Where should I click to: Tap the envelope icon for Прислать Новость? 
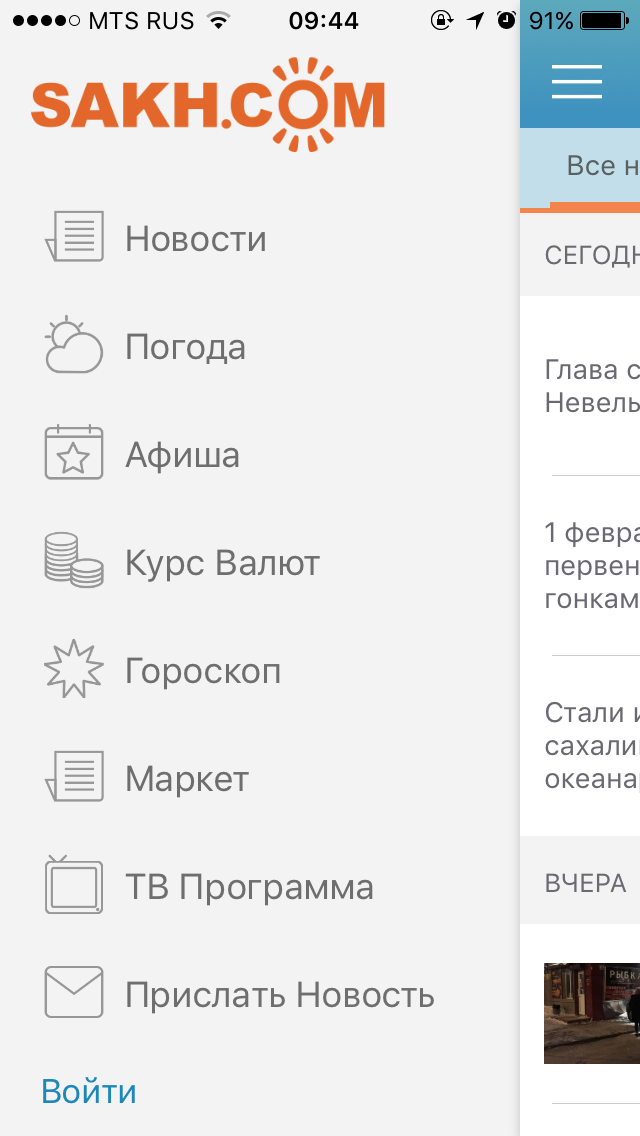(x=74, y=992)
